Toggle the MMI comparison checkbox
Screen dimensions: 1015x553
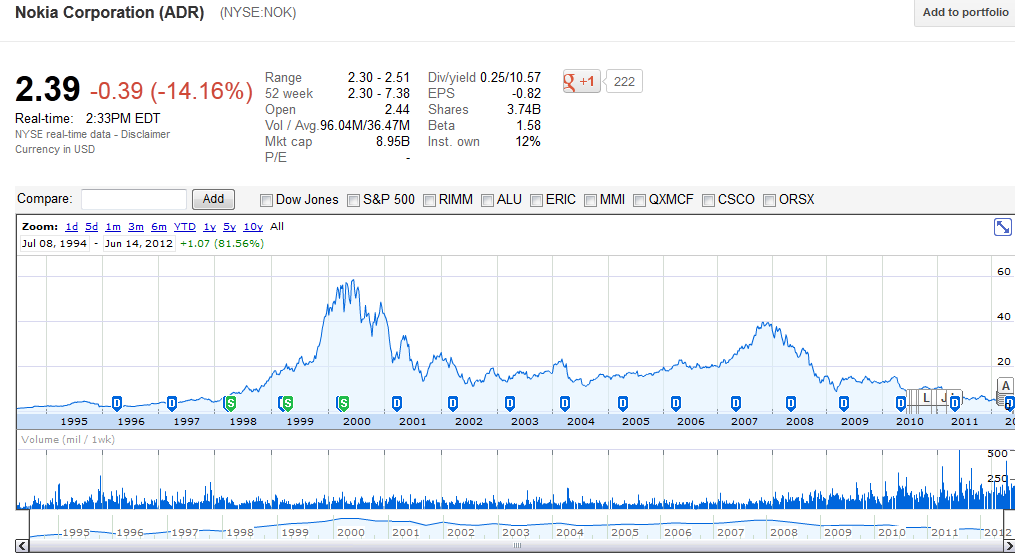[590, 201]
